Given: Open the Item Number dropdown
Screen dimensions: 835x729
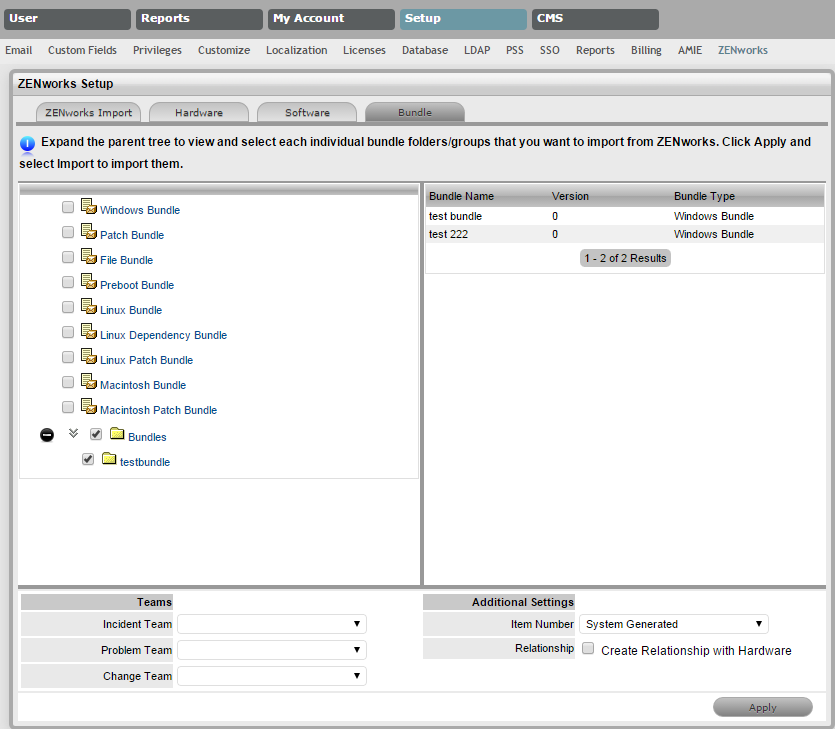Looking at the screenshot, I should [673, 624].
